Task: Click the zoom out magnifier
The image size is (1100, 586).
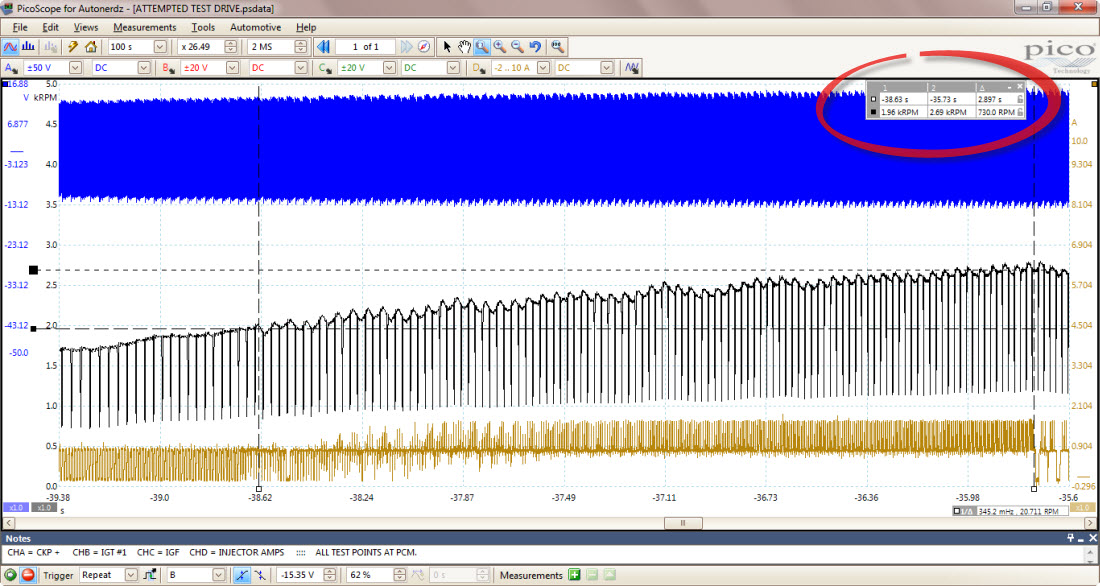Action: pyautogui.click(x=517, y=47)
